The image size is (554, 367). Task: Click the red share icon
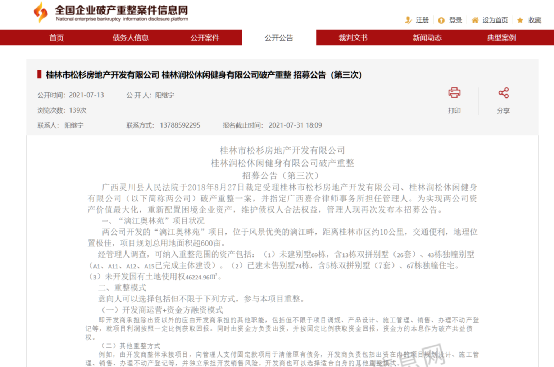[503, 93]
